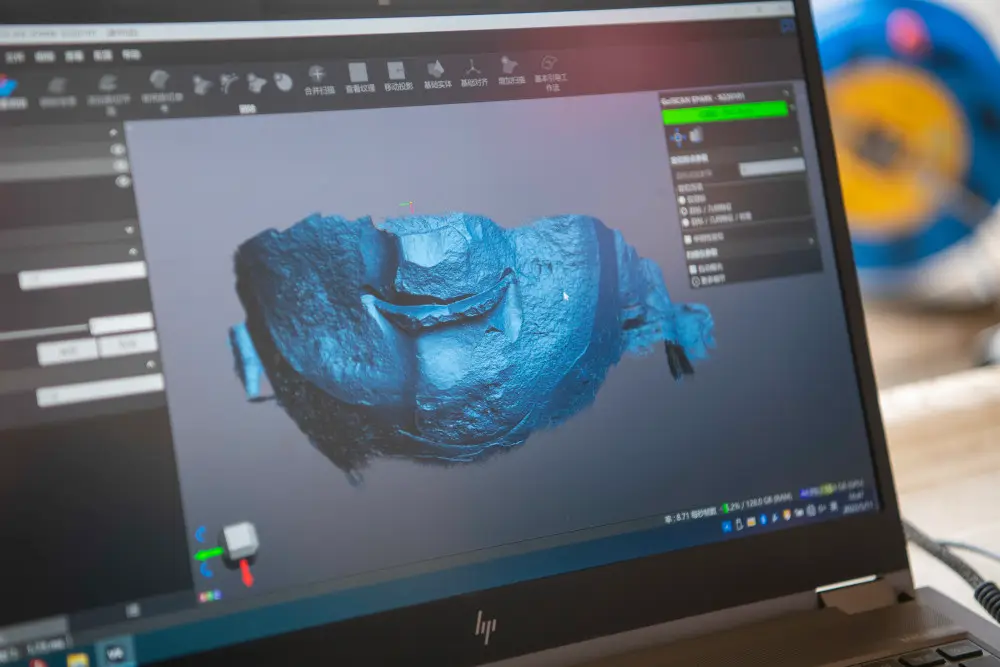Click the blue positioning target icon in scanner panel

tap(678, 137)
